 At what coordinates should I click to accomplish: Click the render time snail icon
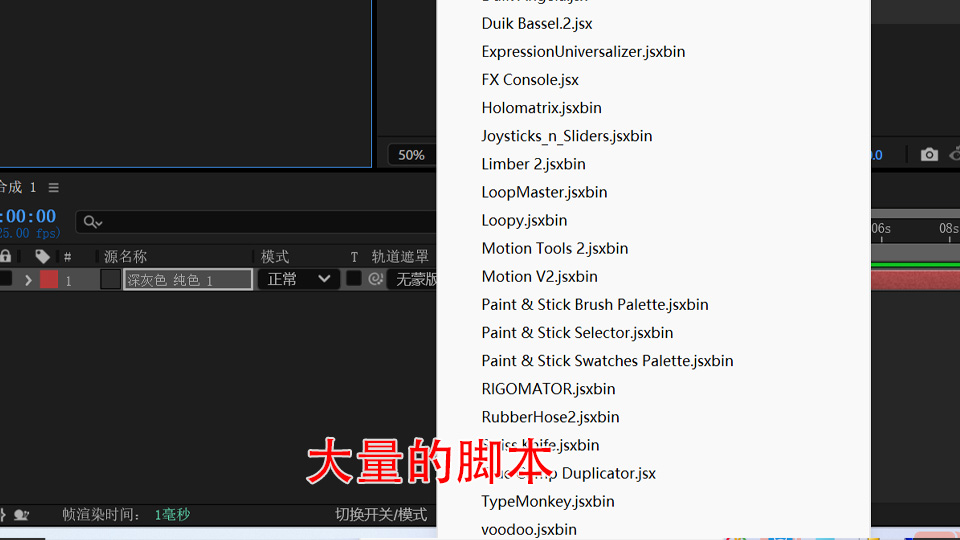point(21,514)
